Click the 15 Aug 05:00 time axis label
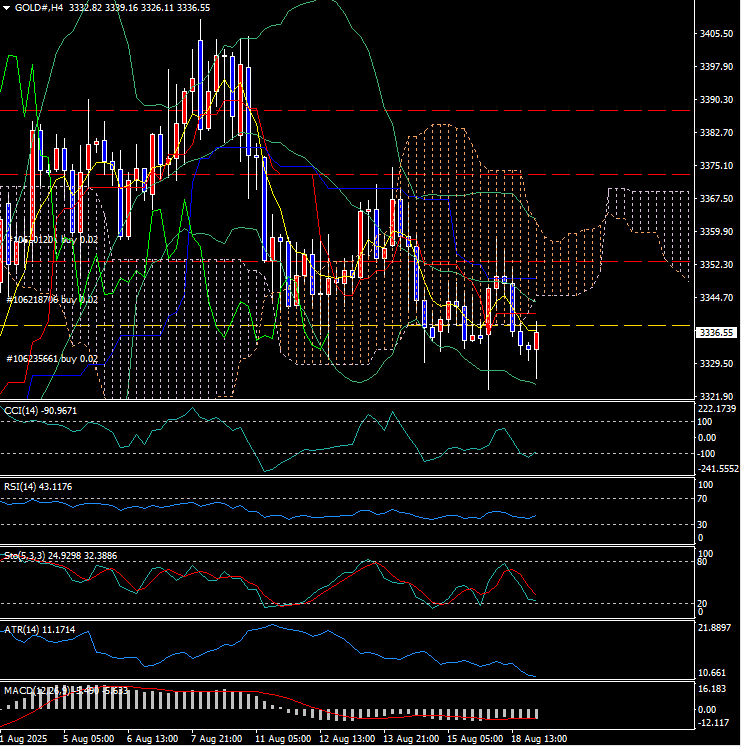 tap(475, 738)
